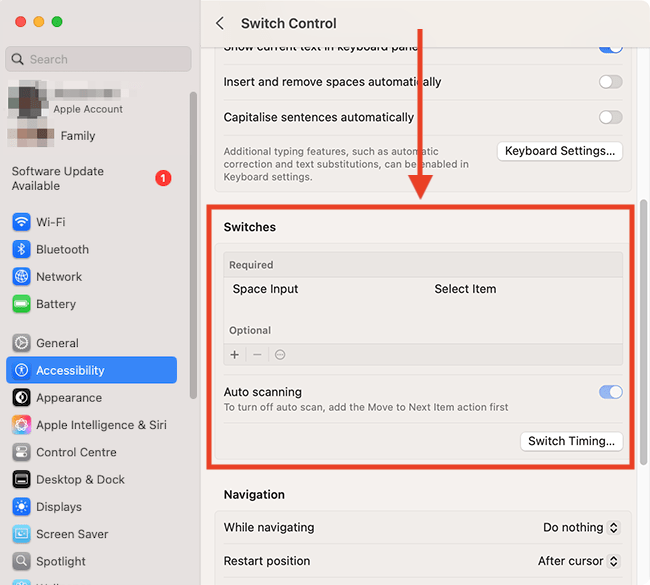
Task: Turn on Capitalise sentences automatically
Action: (610, 117)
